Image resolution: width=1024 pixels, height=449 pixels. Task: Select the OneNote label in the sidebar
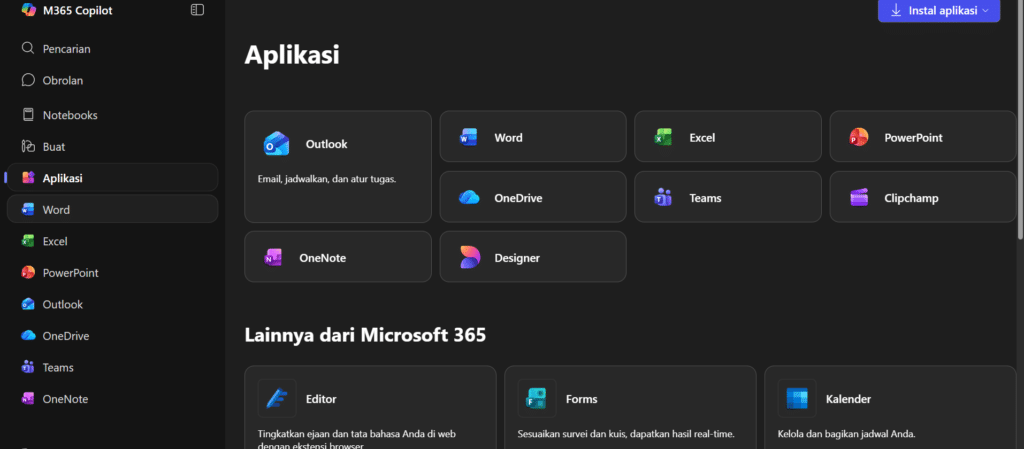[65, 399]
